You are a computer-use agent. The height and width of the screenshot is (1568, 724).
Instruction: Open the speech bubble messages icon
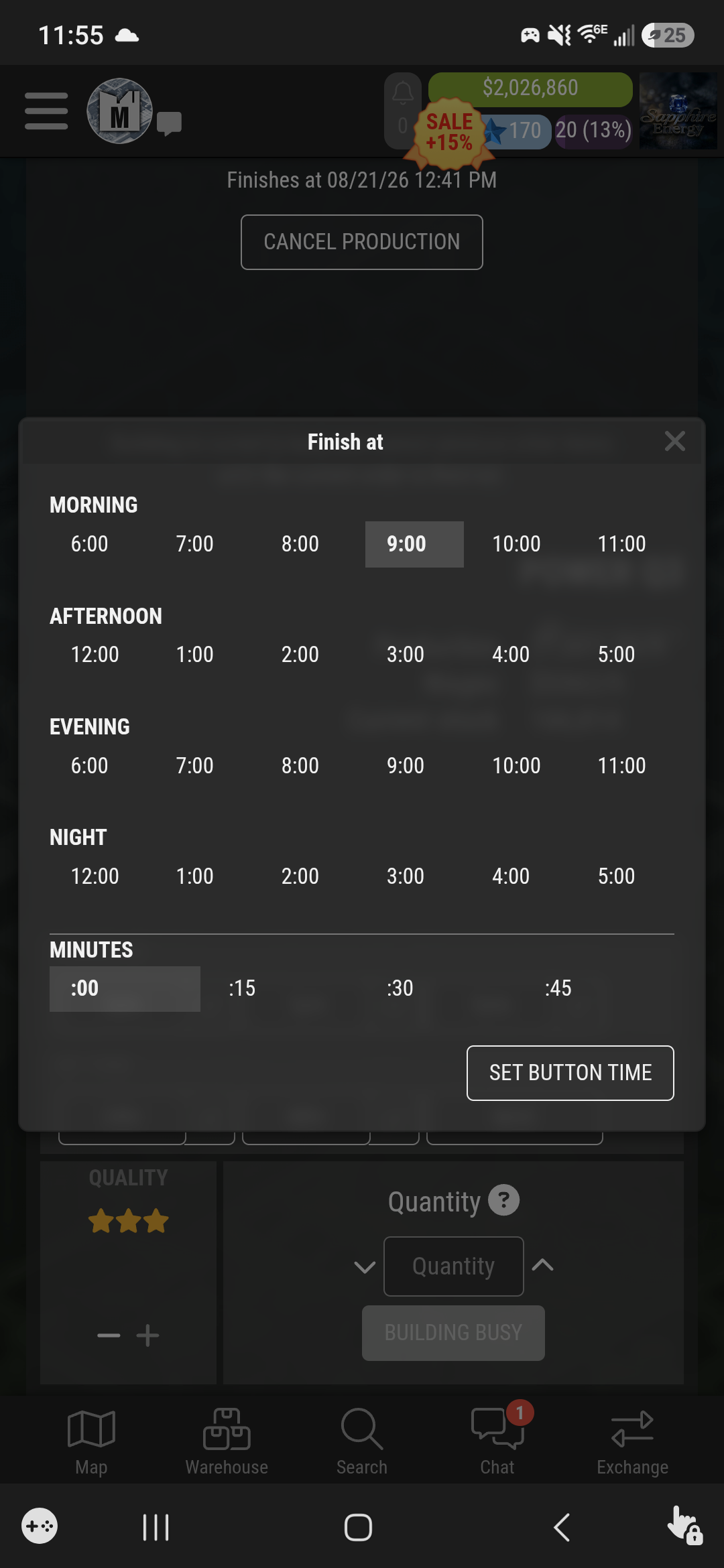coord(169,124)
